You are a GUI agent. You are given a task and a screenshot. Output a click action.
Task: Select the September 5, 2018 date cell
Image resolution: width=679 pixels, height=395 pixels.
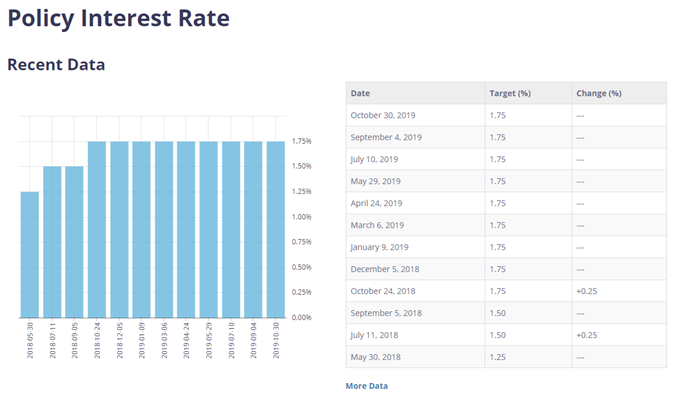coord(415,313)
